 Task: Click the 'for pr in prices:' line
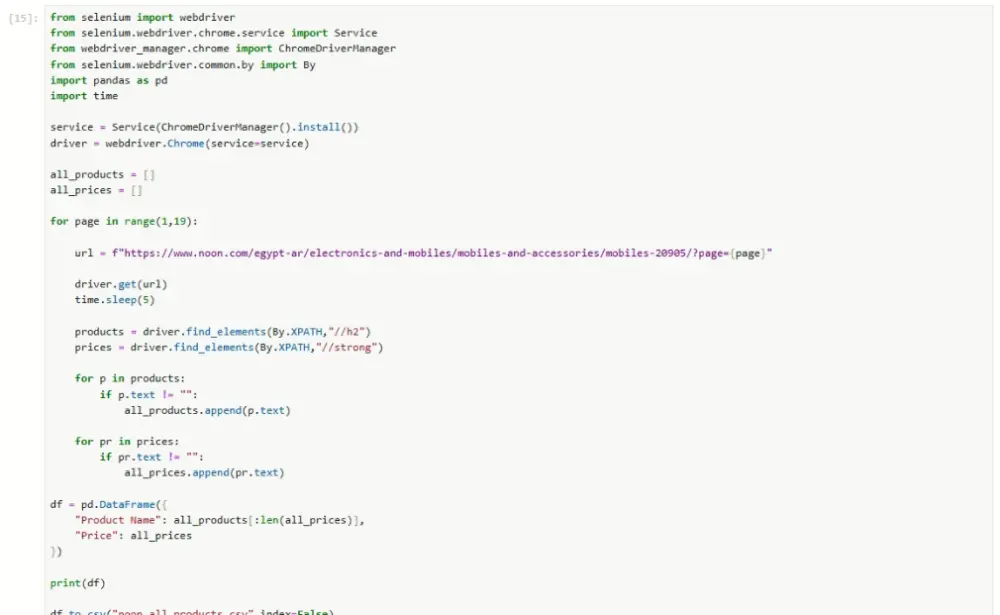click(126, 441)
